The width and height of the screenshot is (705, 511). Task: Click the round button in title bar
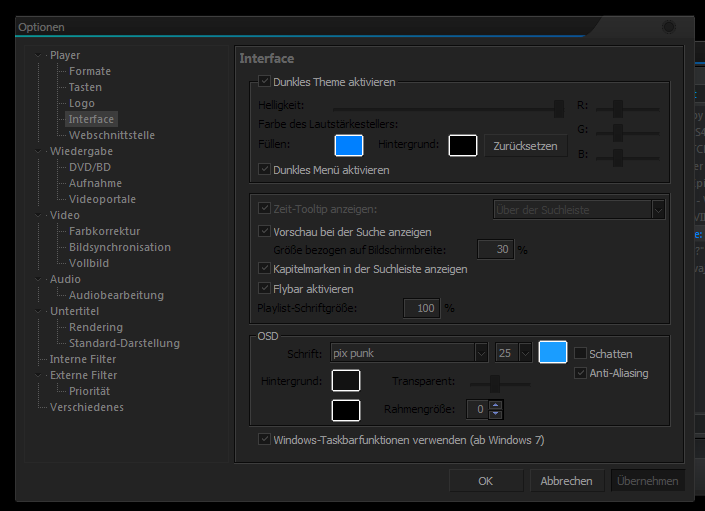pos(669,27)
